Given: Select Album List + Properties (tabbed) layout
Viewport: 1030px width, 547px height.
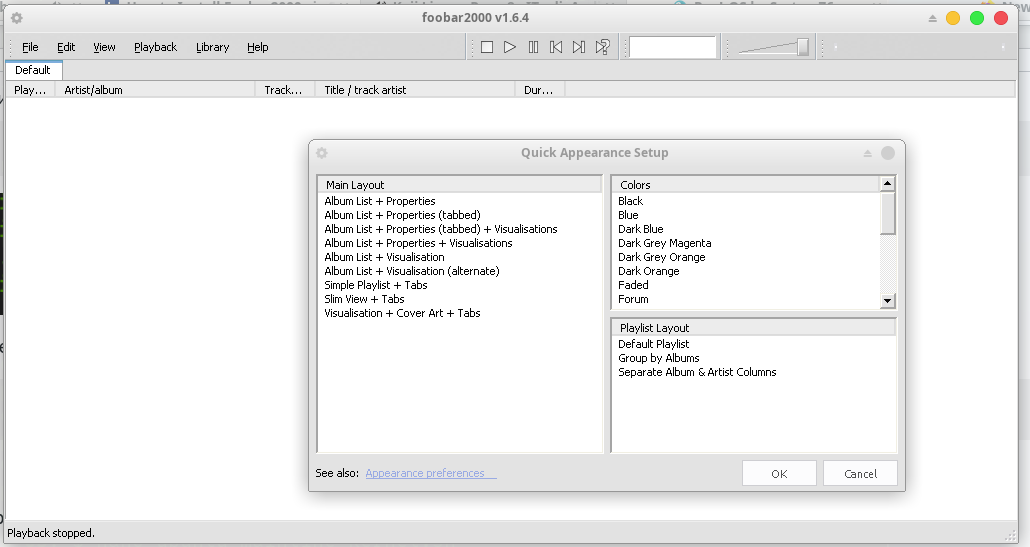Looking at the screenshot, I should [402, 215].
